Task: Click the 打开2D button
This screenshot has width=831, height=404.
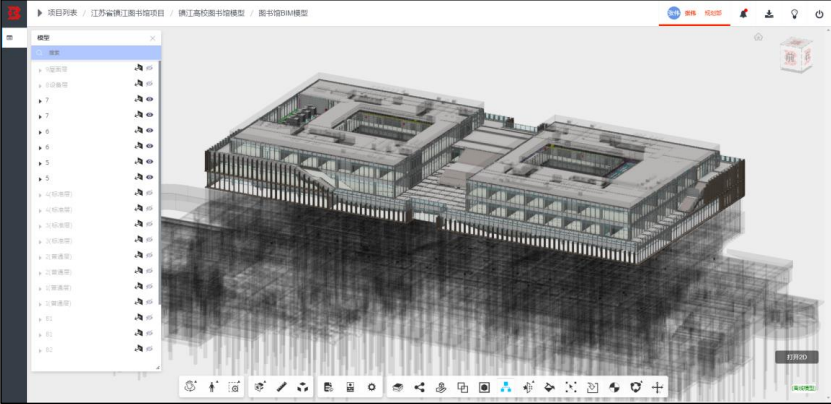Action: pyautogui.click(x=797, y=357)
